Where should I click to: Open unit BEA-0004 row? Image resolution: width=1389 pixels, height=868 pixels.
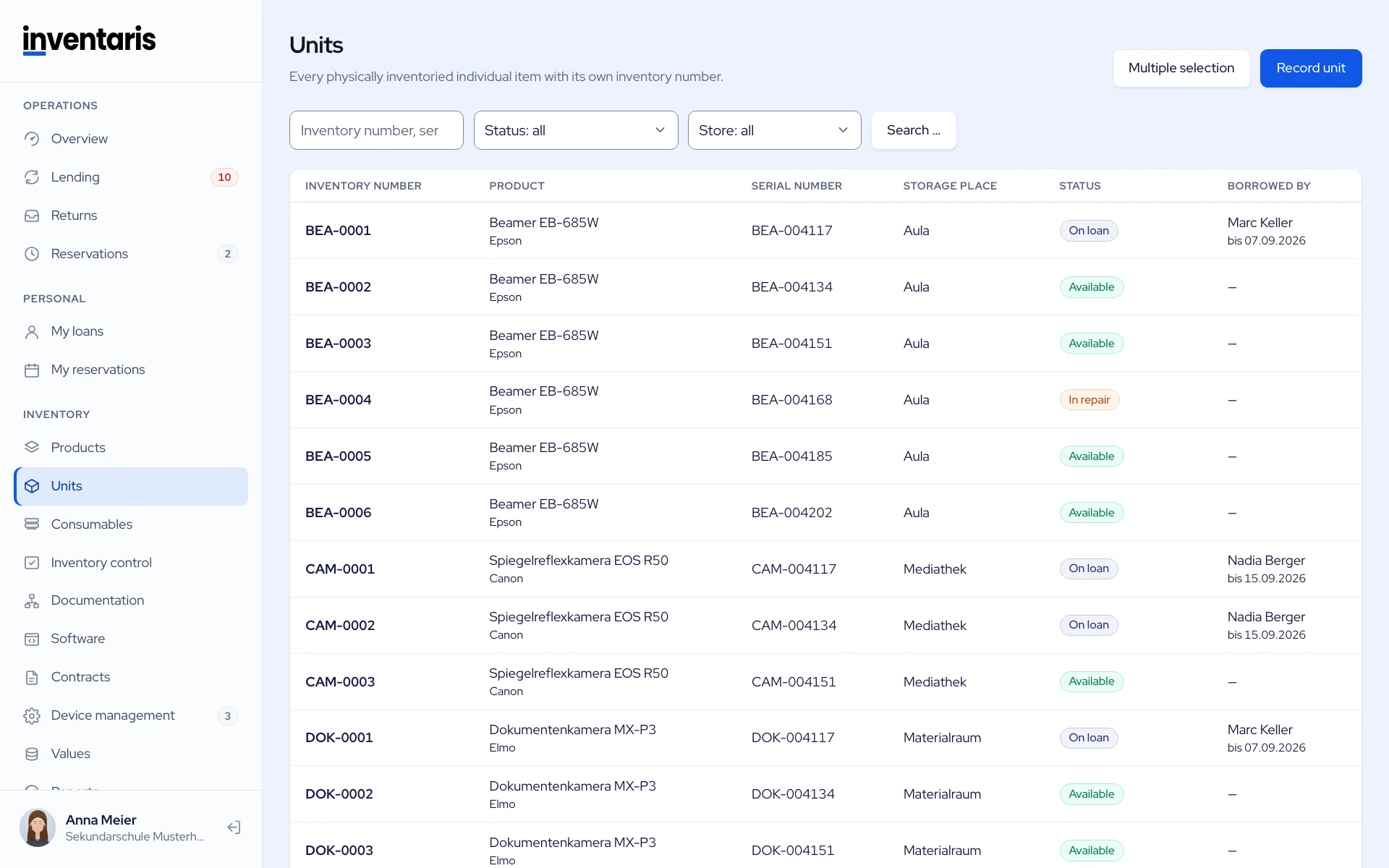(x=825, y=400)
